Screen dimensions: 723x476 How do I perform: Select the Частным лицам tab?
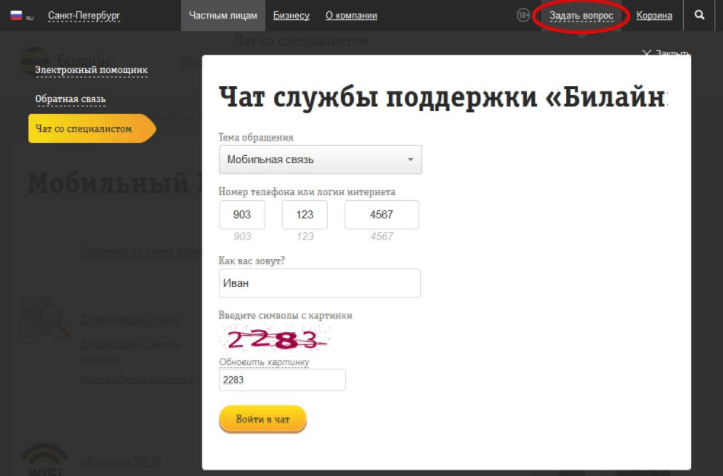(x=223, y=15)
